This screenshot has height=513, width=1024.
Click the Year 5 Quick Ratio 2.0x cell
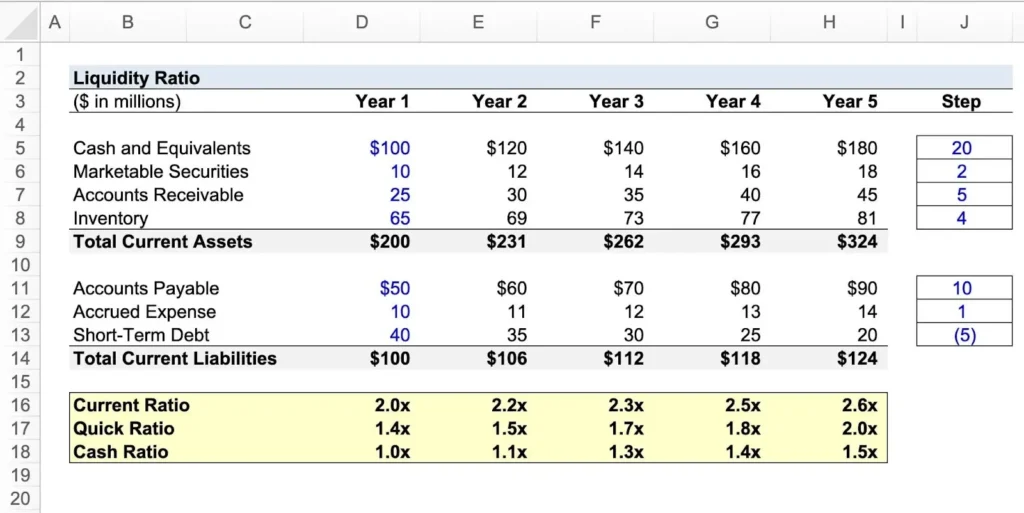(858, 429)
